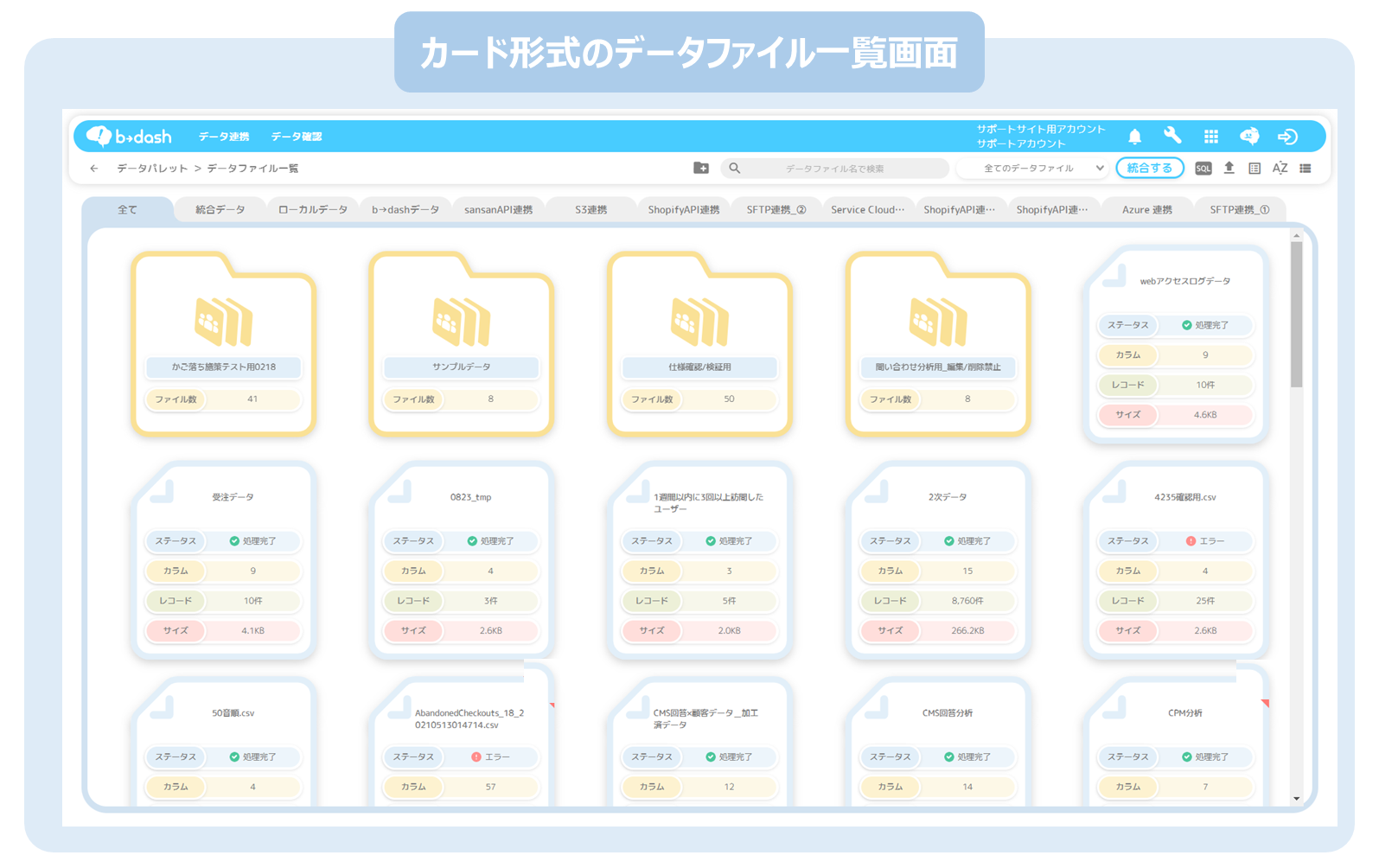Select the 統合データ tab
The image size is (1379, 868).
click(x=220, y=210)
